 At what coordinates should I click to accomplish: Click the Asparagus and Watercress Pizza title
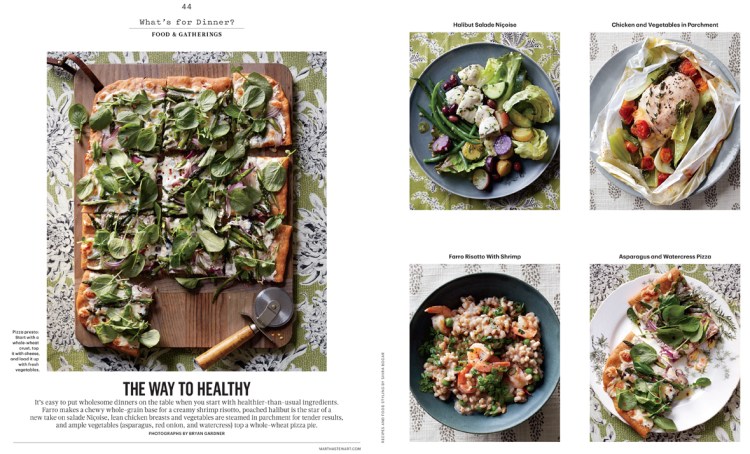click(x=665, y=256)
